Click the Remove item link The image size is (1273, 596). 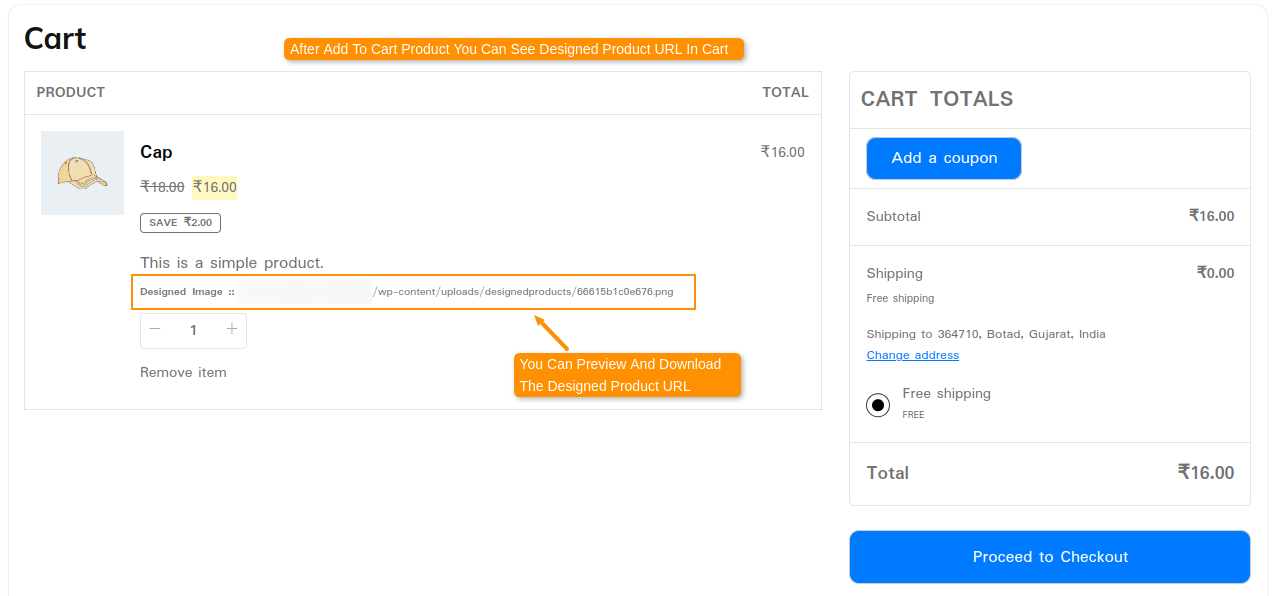(x=183, y=372)
